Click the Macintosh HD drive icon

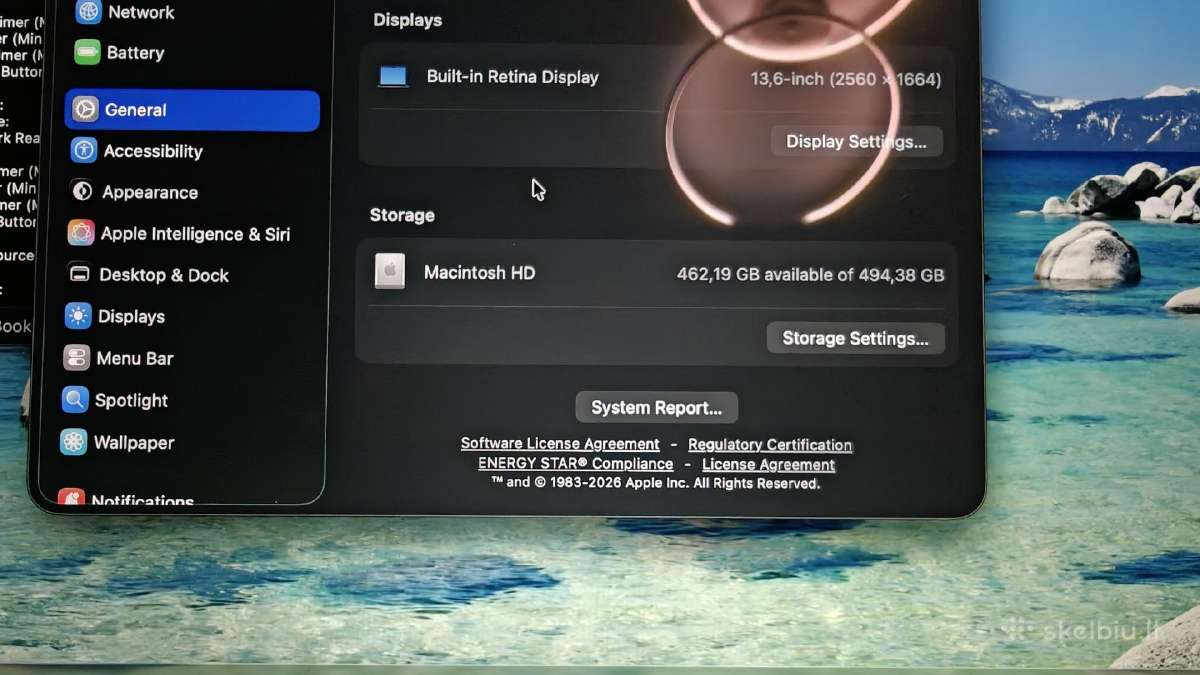click(390, 271)
